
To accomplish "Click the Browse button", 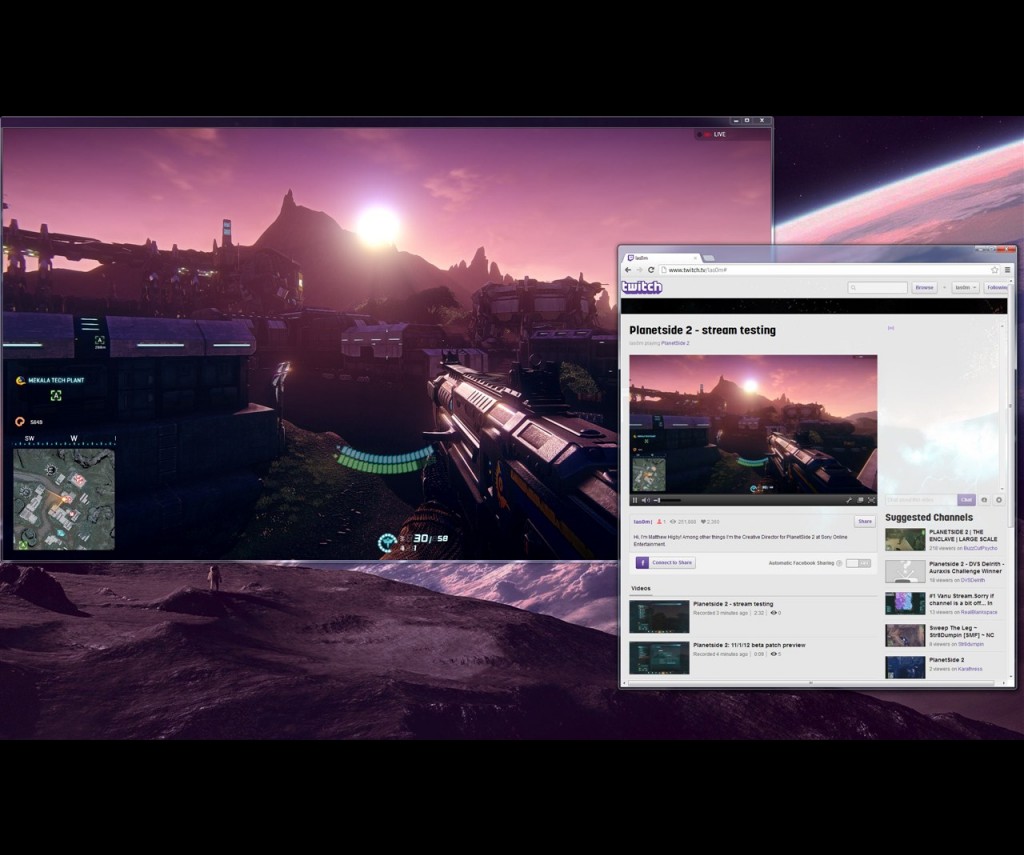I will (924, 288).
